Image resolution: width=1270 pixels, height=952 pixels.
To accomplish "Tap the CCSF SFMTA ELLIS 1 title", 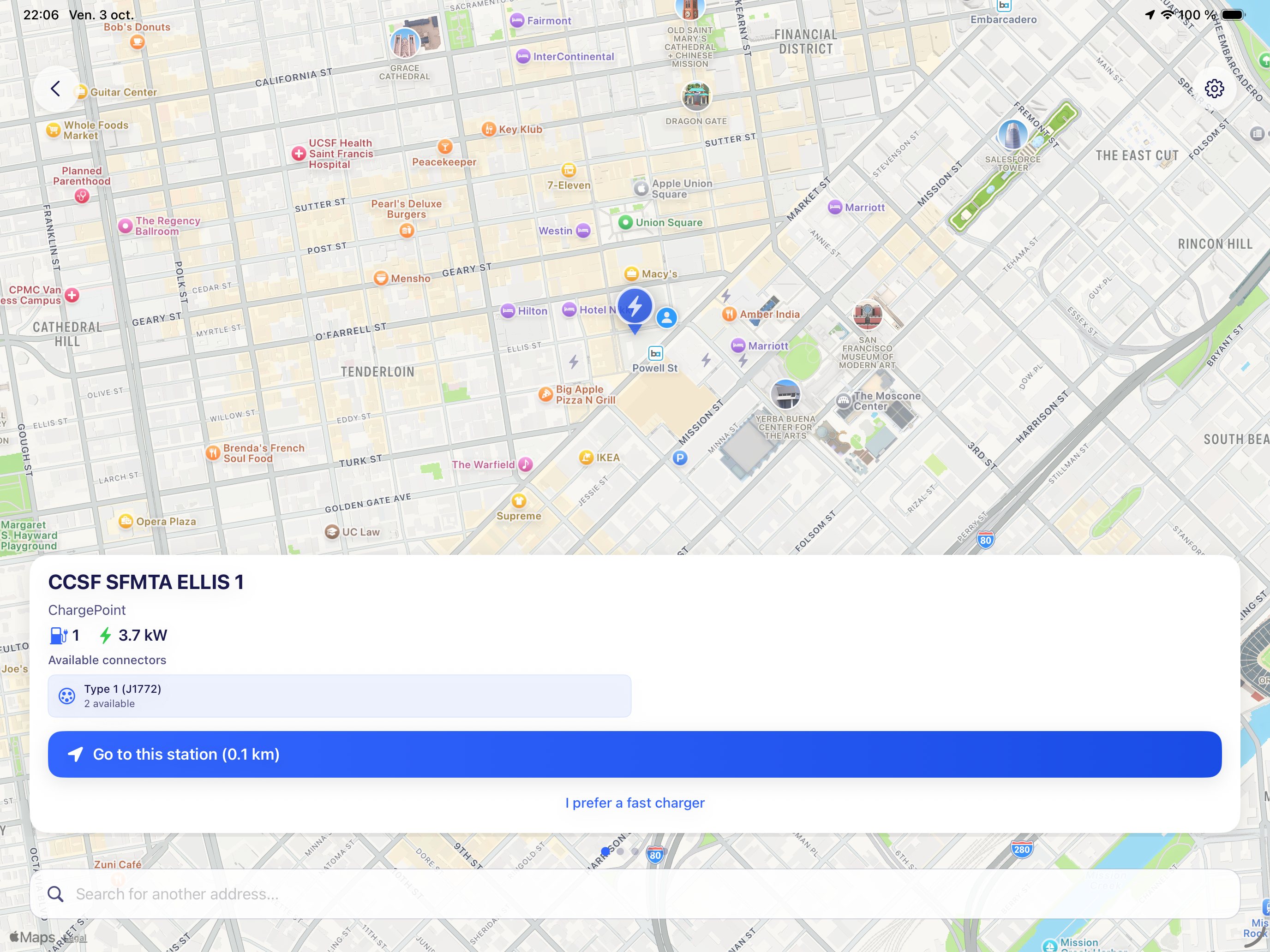I will click(x=146, y=582).
